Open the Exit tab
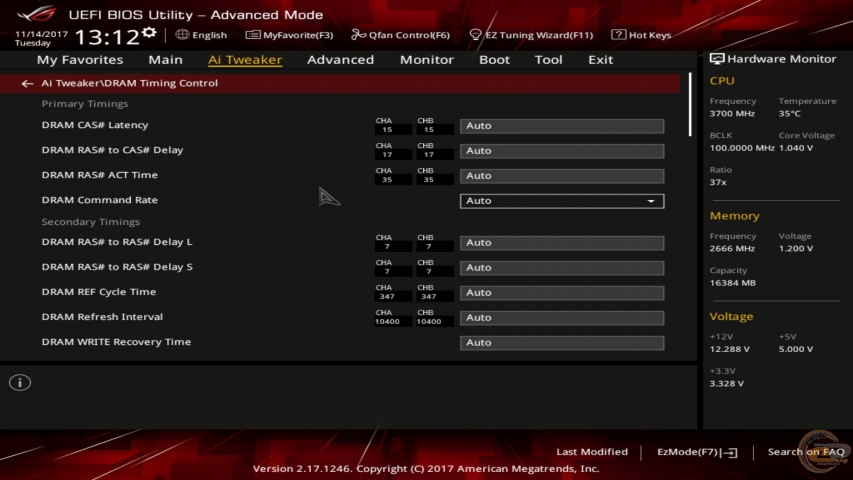The image size is (853, 480). coord(601,59)
